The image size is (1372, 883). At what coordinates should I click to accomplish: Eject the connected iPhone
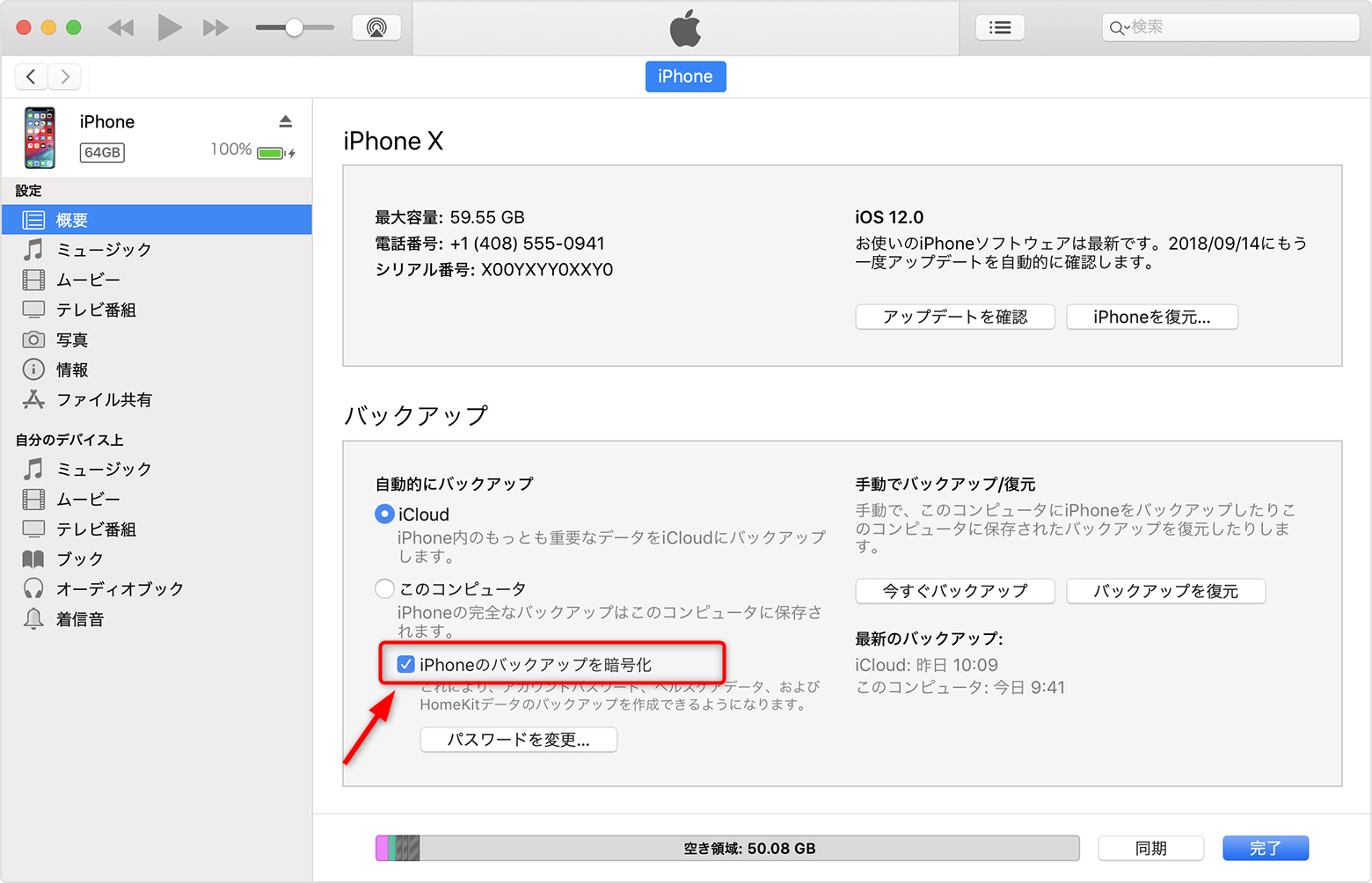point(286,120)
